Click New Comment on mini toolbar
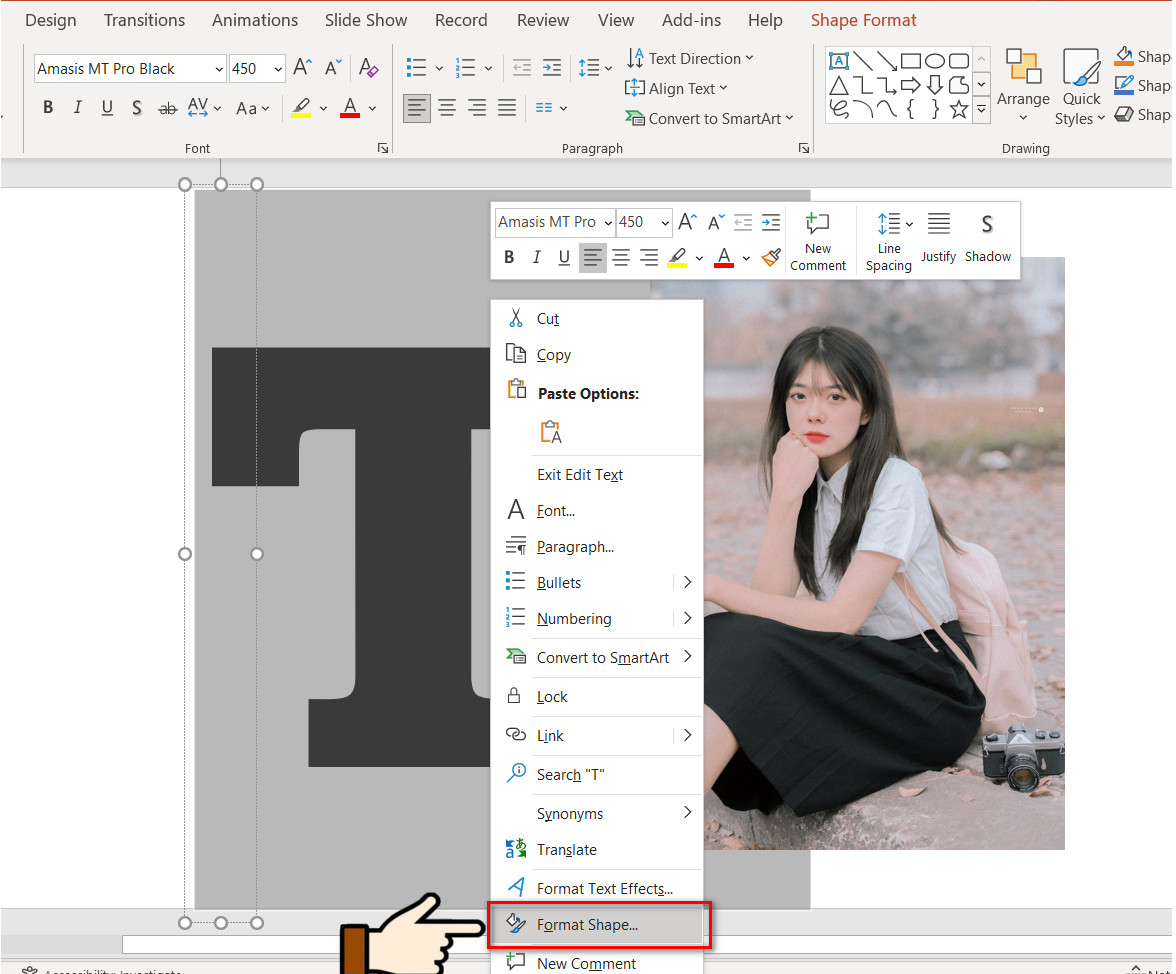The image size is (1176, 974). pyautogui.click(x=818, y=241)
